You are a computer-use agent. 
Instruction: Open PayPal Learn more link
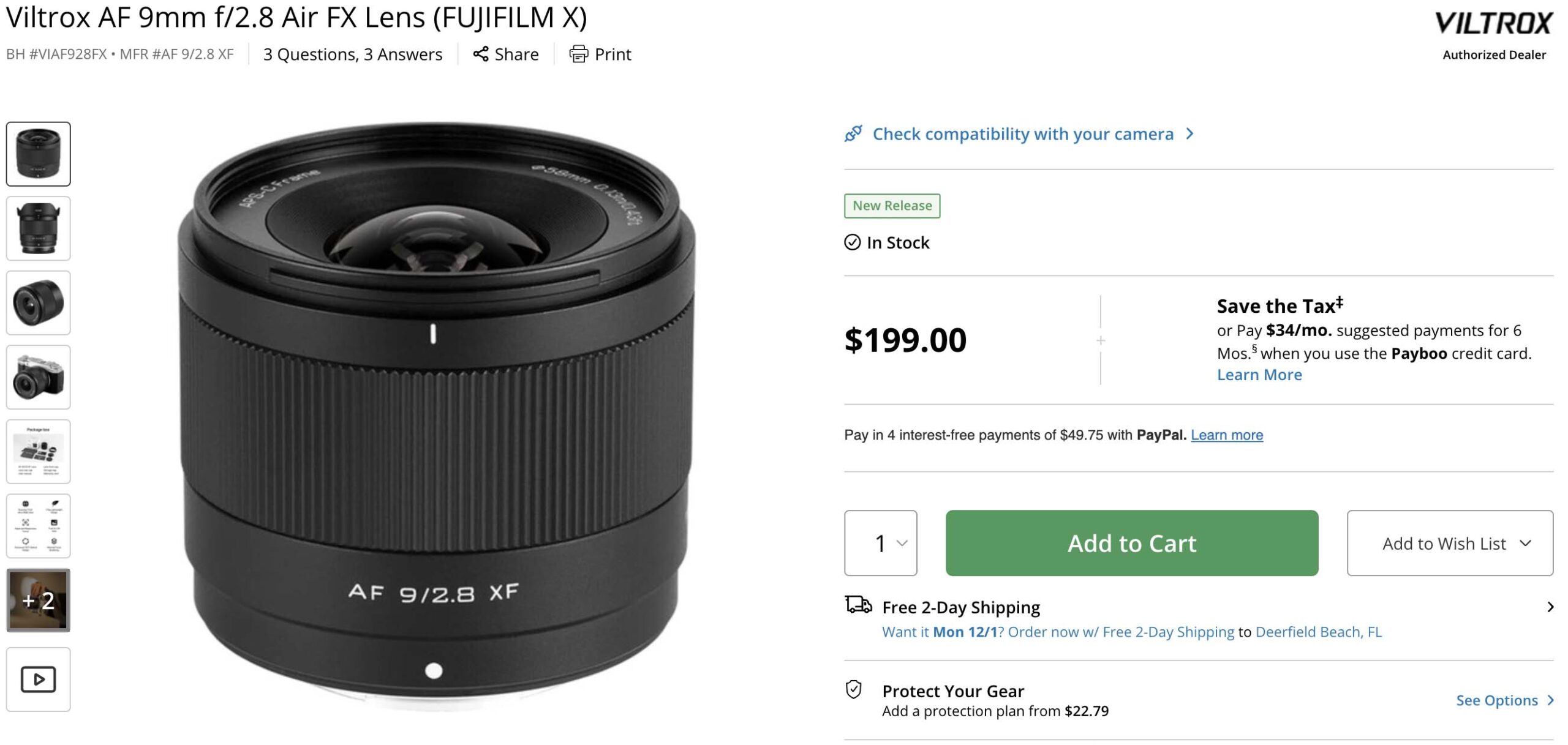[x=1226, y=435]
